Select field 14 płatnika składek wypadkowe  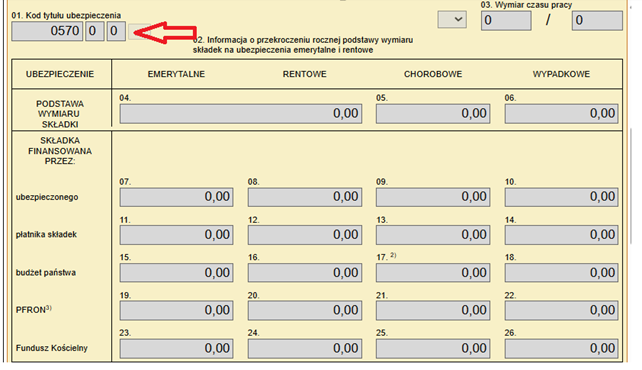point(561,235)
